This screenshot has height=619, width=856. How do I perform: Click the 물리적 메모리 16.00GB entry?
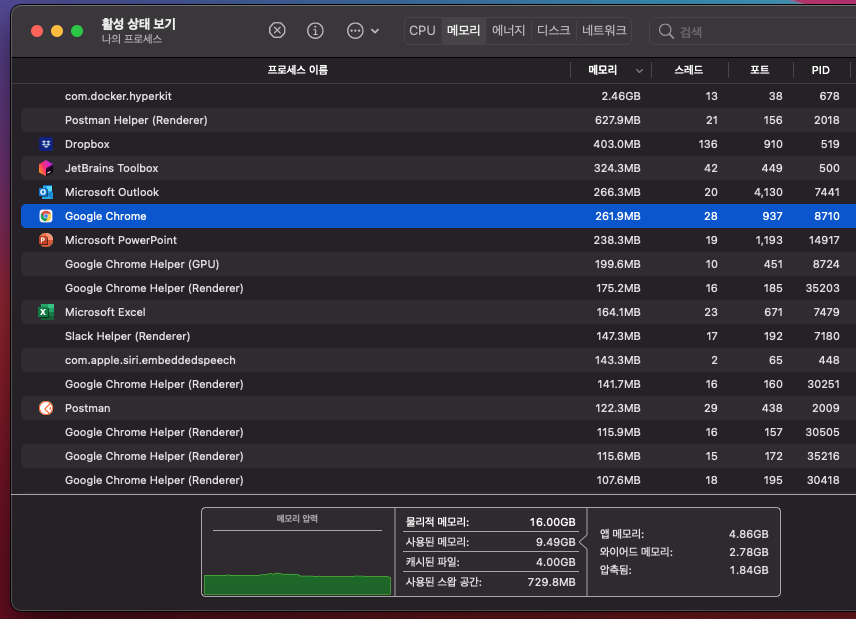(490, 522)
